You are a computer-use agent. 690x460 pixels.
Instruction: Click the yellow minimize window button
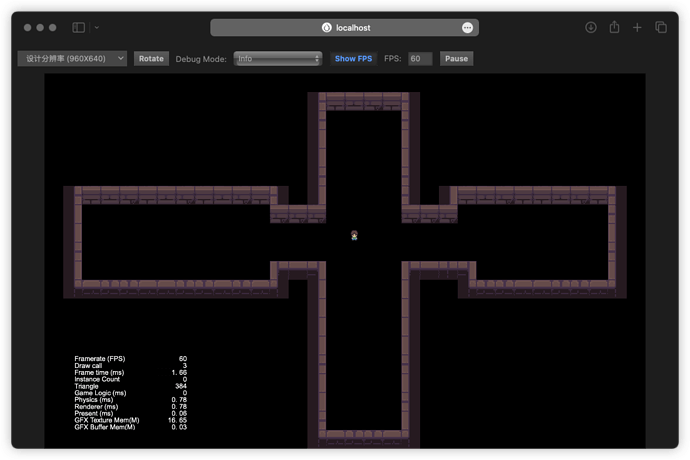point(40,28)
